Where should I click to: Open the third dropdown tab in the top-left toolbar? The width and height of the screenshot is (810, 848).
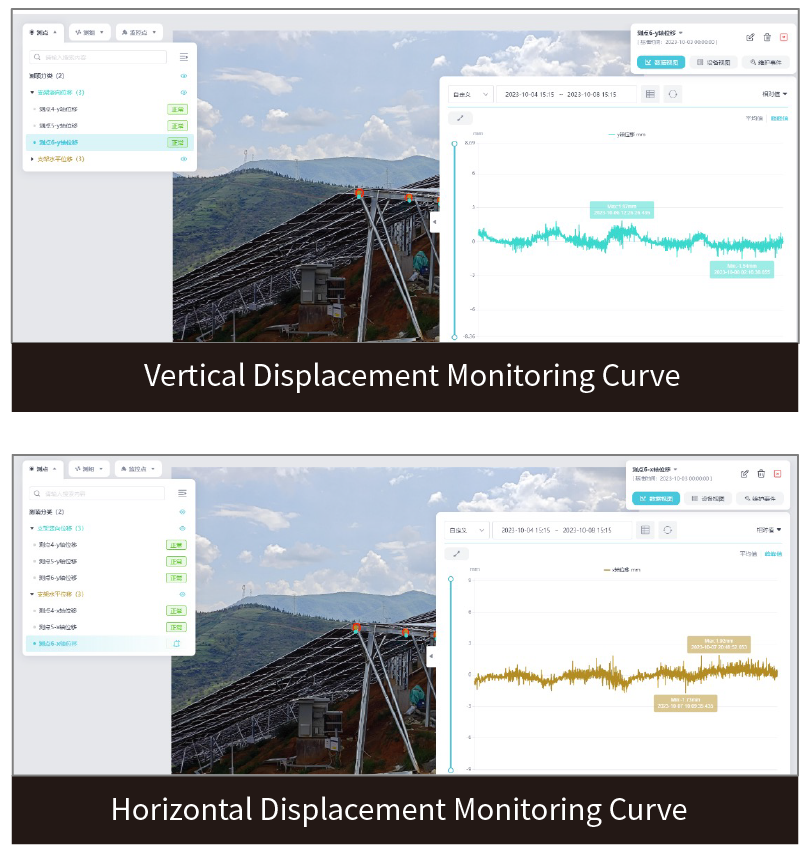tap(139, 32)
